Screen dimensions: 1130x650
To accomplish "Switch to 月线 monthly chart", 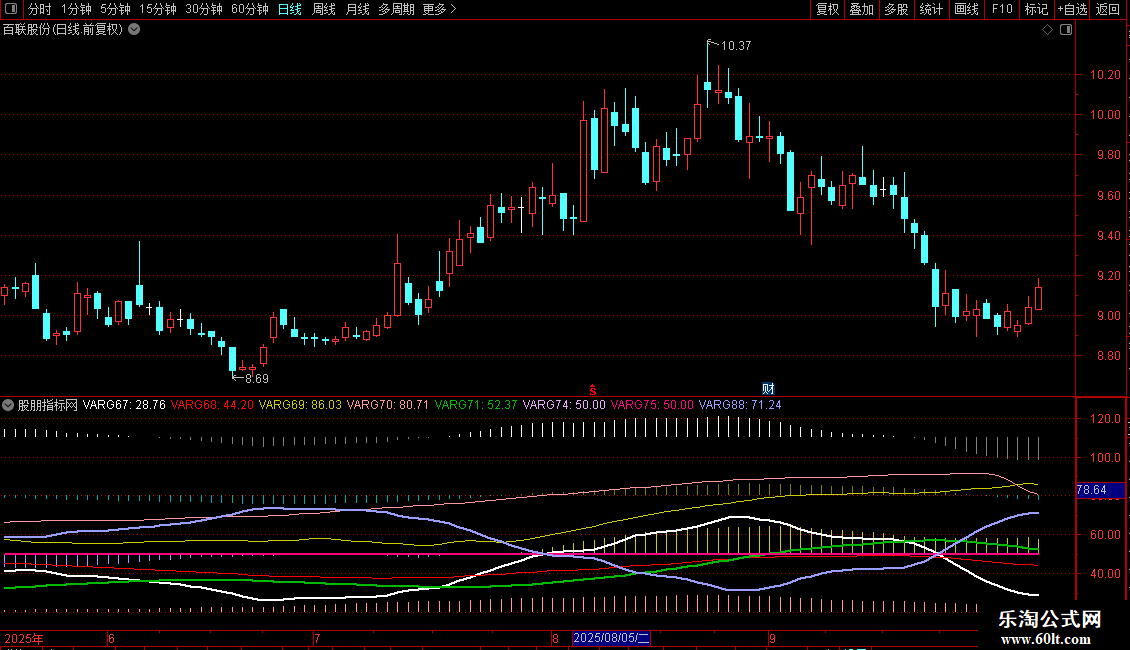I will (x=357, y=9).
